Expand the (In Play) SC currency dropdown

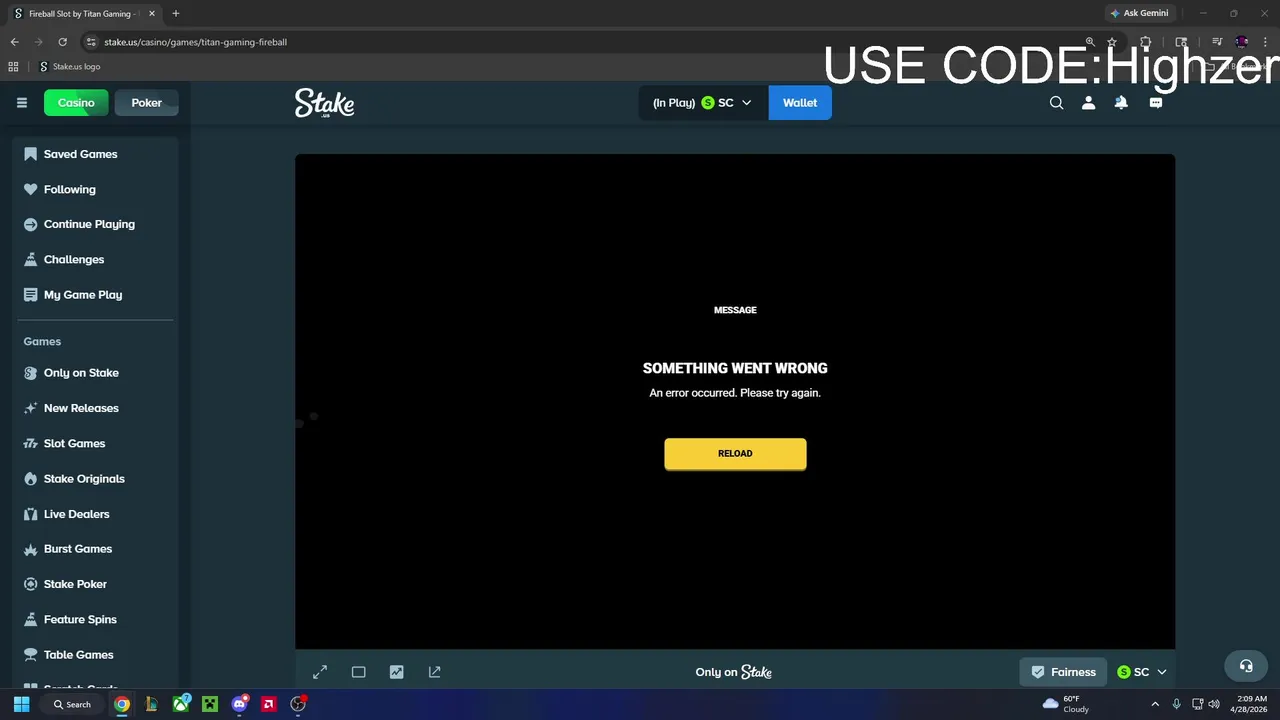coord(702,103)
